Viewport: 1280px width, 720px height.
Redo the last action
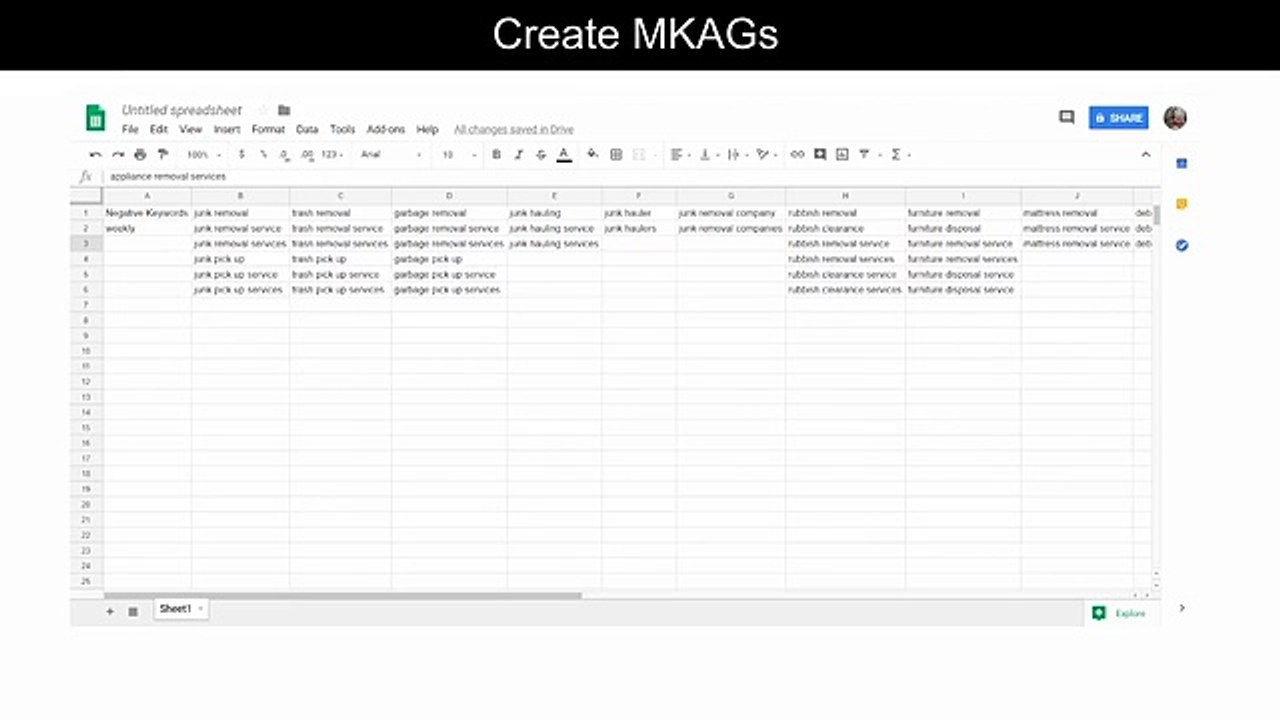[118, 155]
